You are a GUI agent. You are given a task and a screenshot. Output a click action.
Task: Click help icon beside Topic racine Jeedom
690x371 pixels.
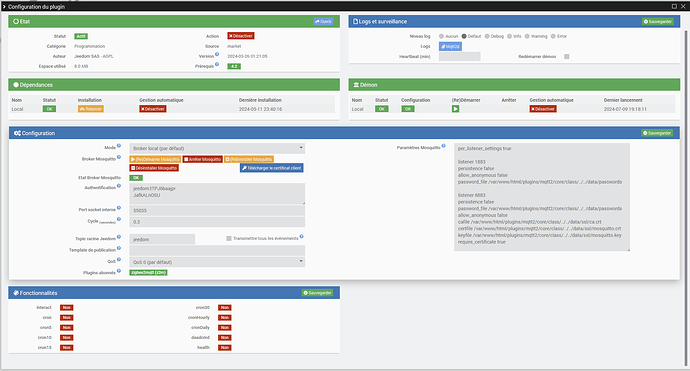[119, 237]
